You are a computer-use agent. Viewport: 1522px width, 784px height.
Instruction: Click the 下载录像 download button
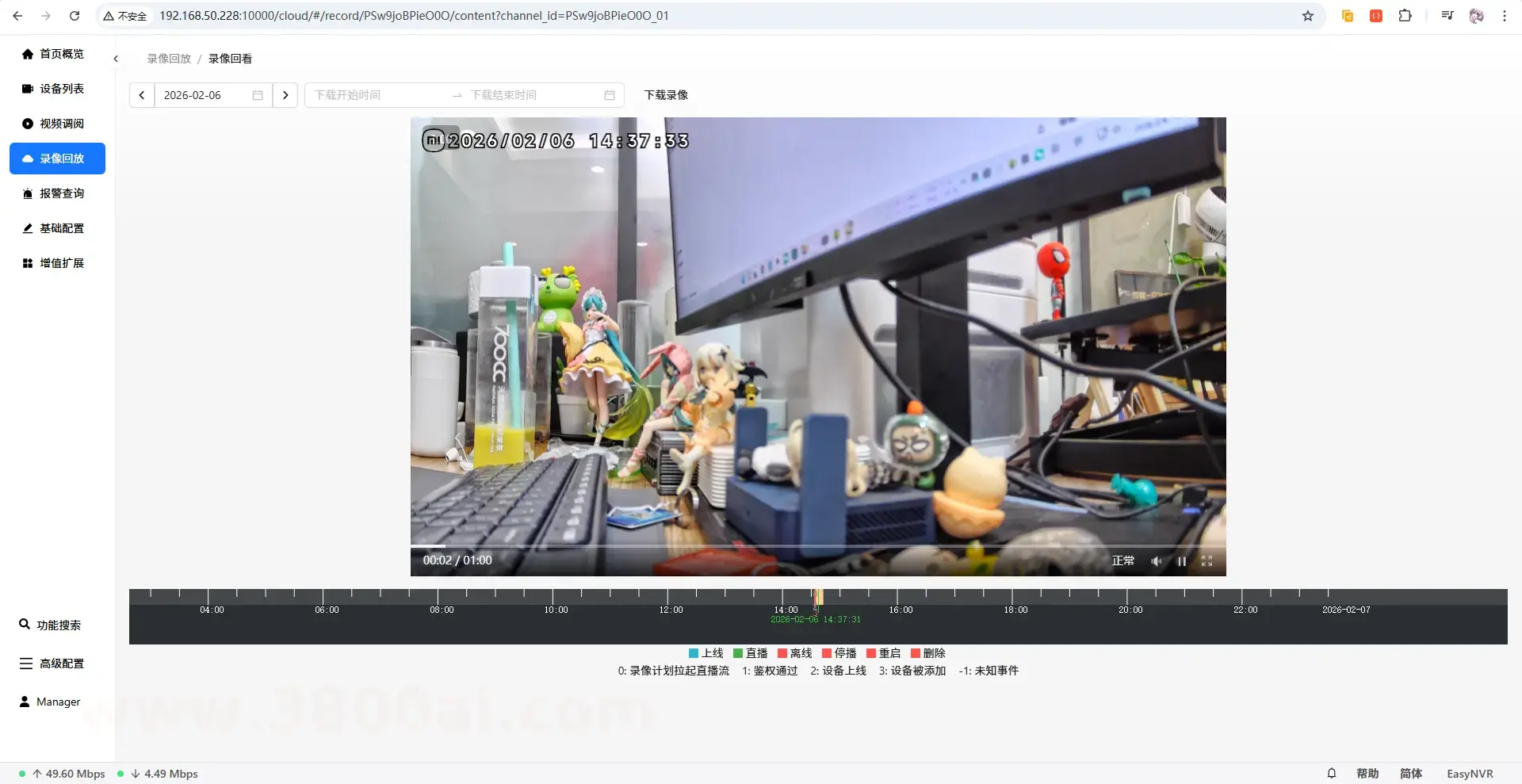(x=666, y=95)
